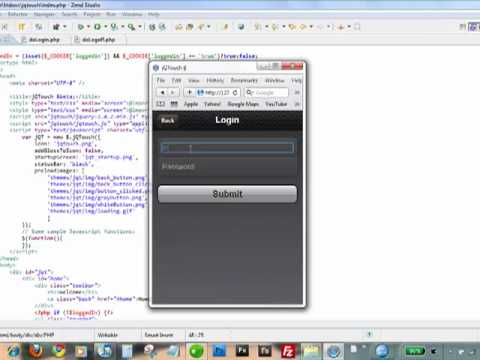Open the View menu in Safari window
Viewport: 480px width, 360px height.
pyautogui.click(x=193, y=80)
